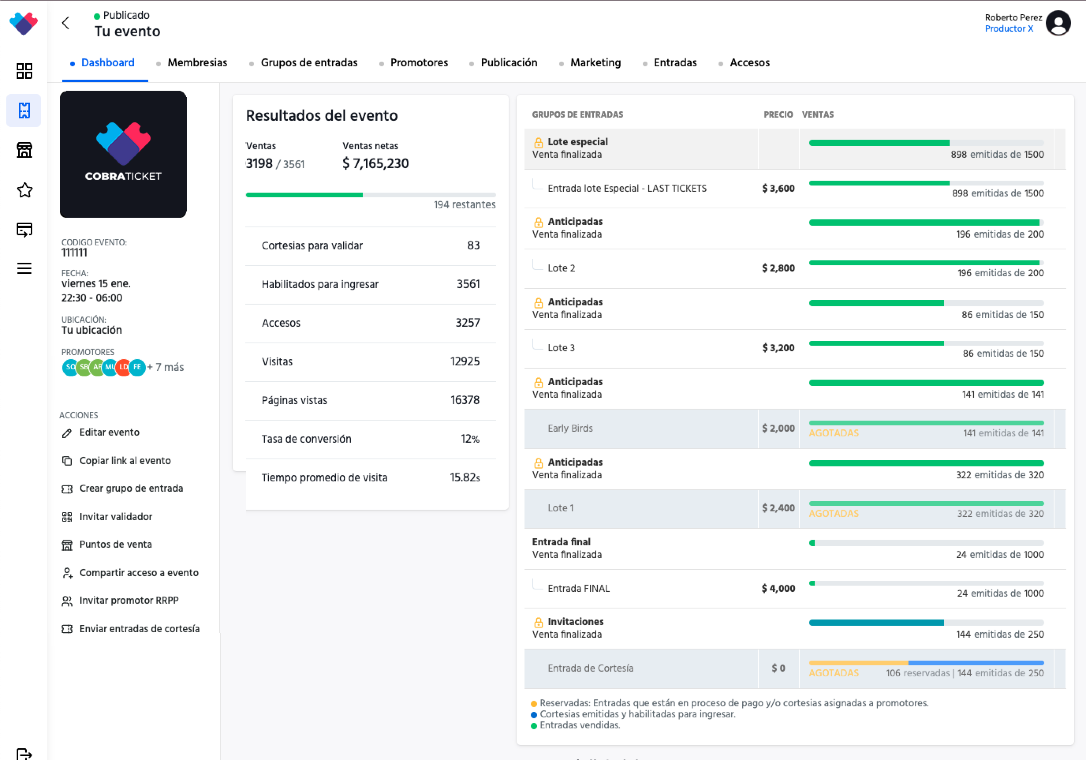
Task: Open the card payments sidebar icon
Action: (x=24, y=229)
